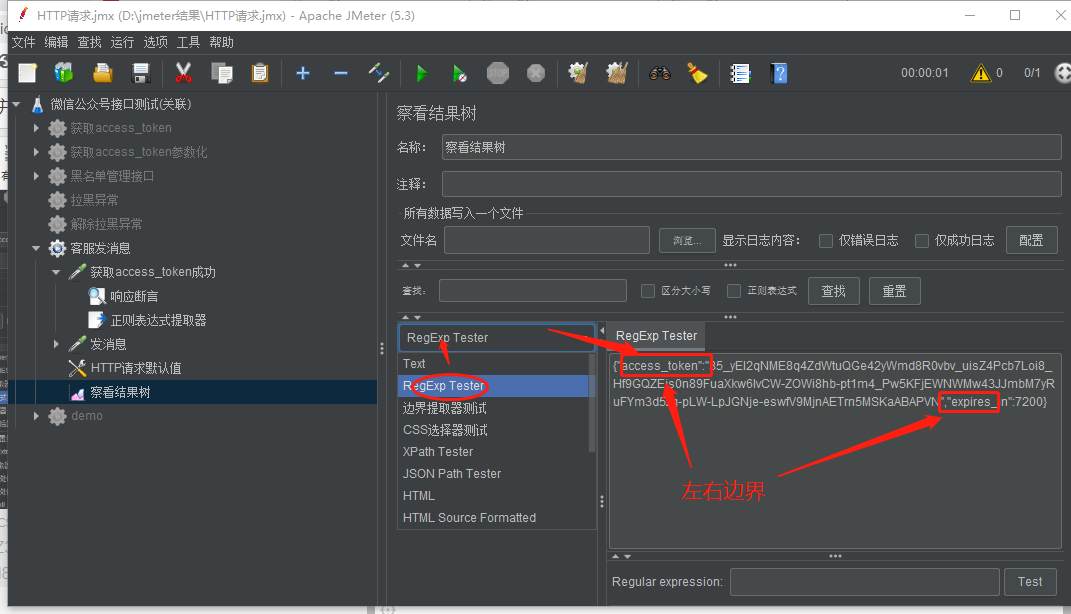Screen dimensions: 1071x614
Task: Expand the demo node
Action: (36, 416)
